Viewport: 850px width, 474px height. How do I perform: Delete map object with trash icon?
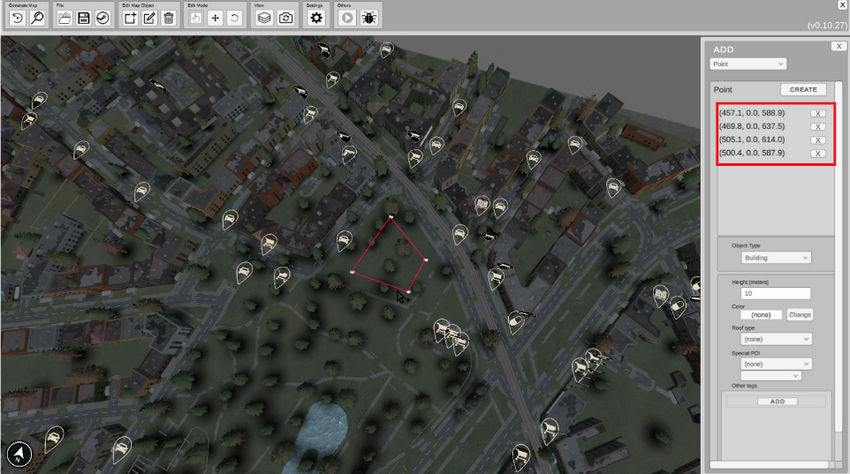pyautogui.click(x=169, y=18)
